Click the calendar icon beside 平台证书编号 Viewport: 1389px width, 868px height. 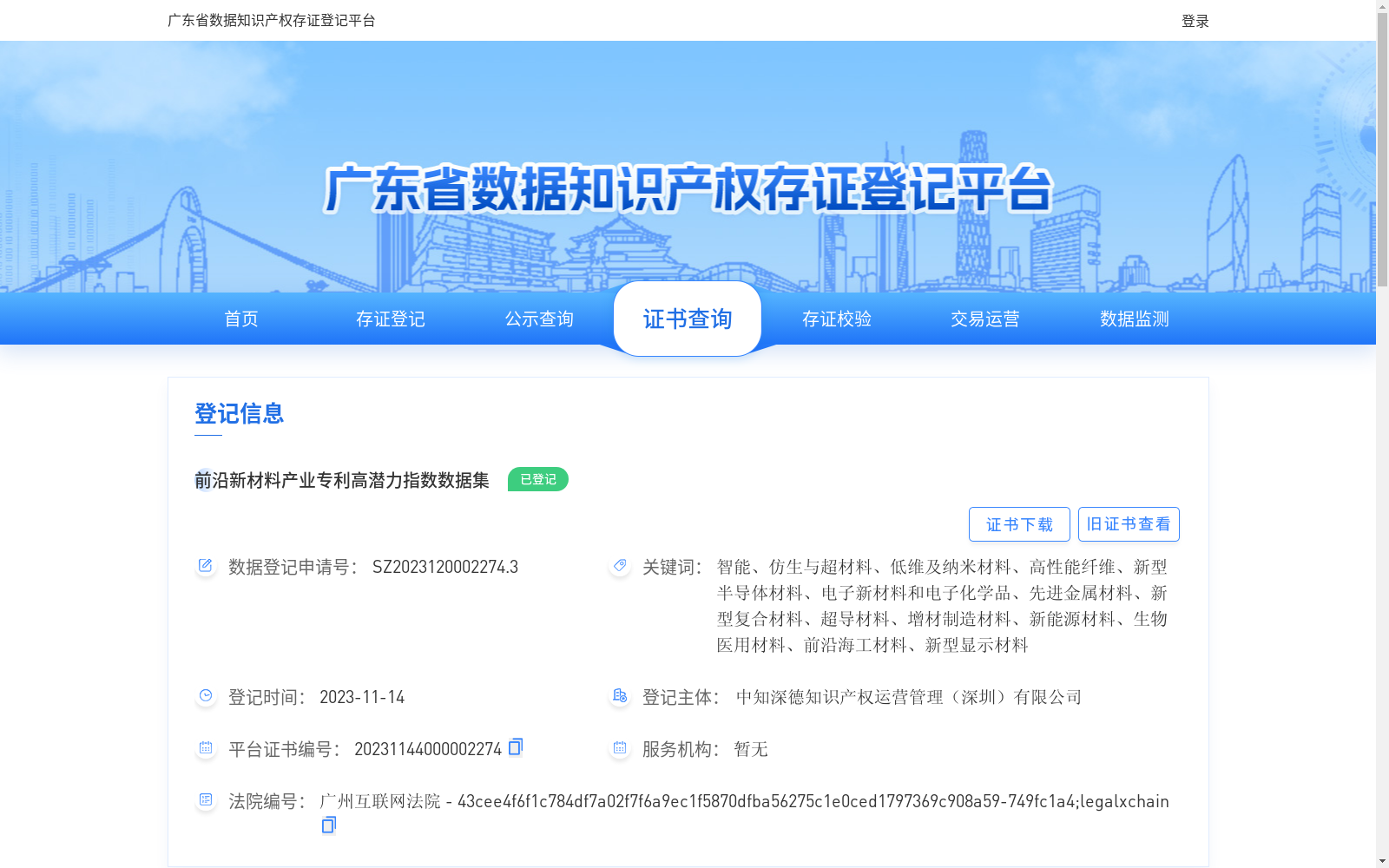tap(206, 748)
